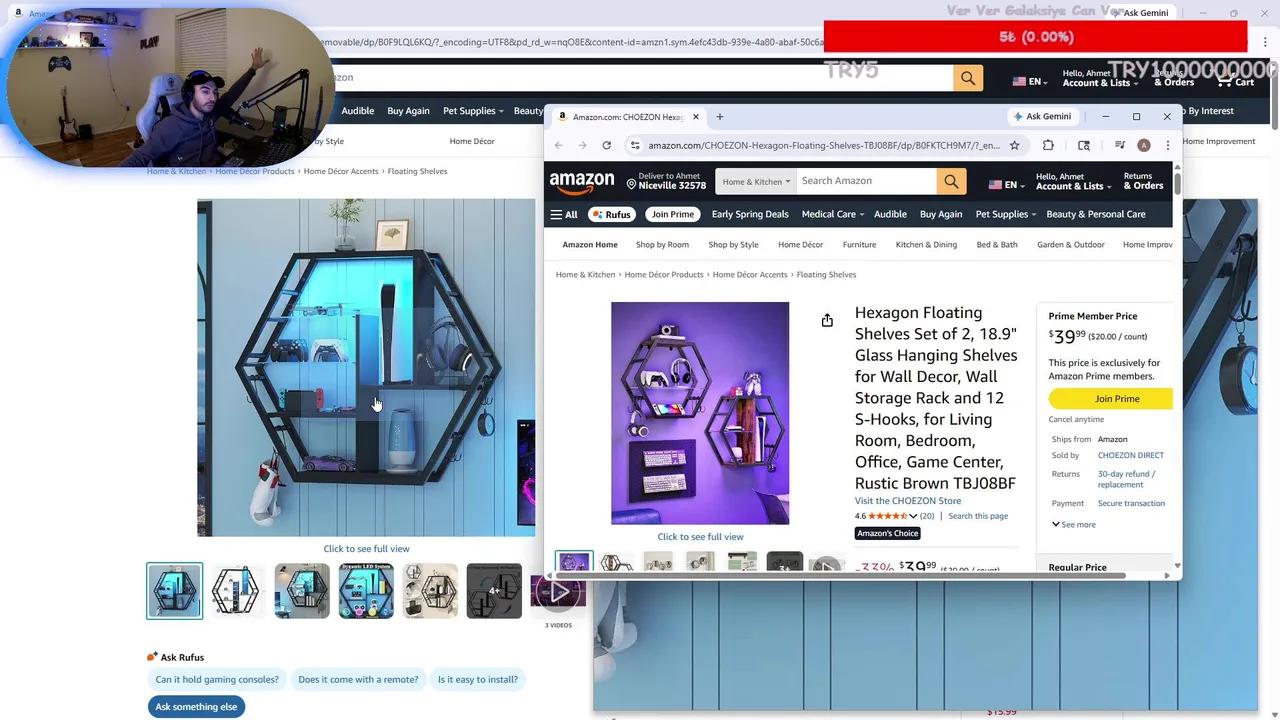The width and height of the screenshot is (1280, 720).
Task: Ask Rufus: Does it come with a remote?
Action: coord(358,679)
